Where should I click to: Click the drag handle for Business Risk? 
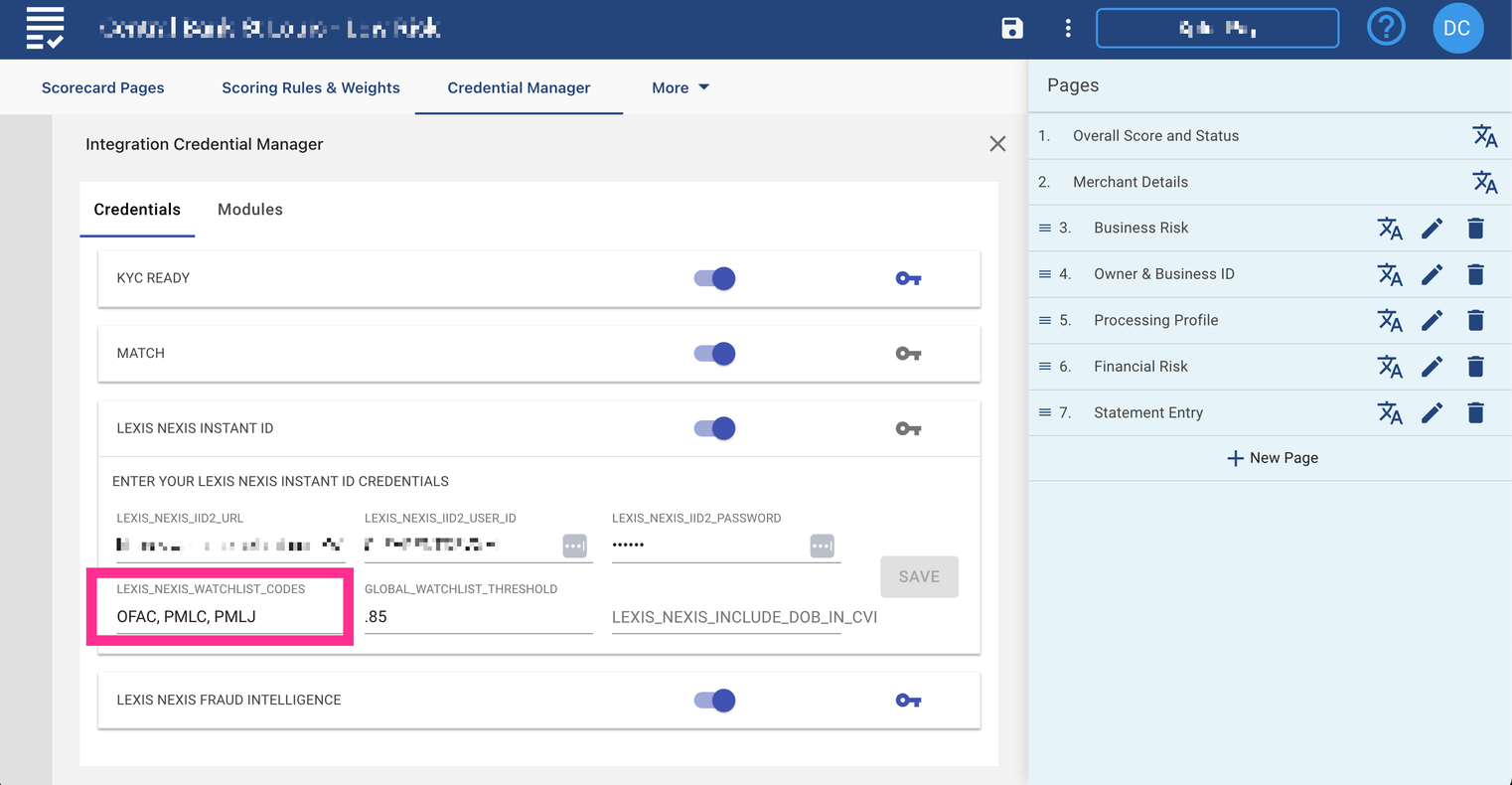pos(1045,228)
